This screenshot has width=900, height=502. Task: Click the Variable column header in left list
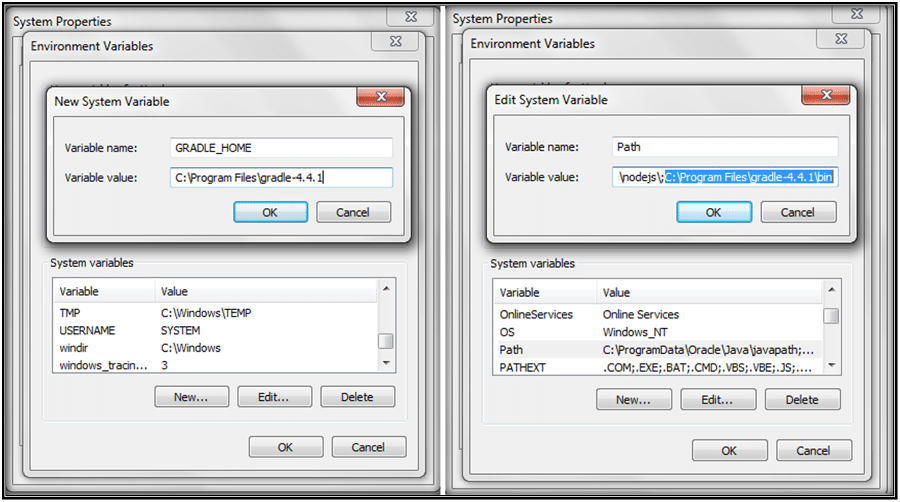click(104, 291)
